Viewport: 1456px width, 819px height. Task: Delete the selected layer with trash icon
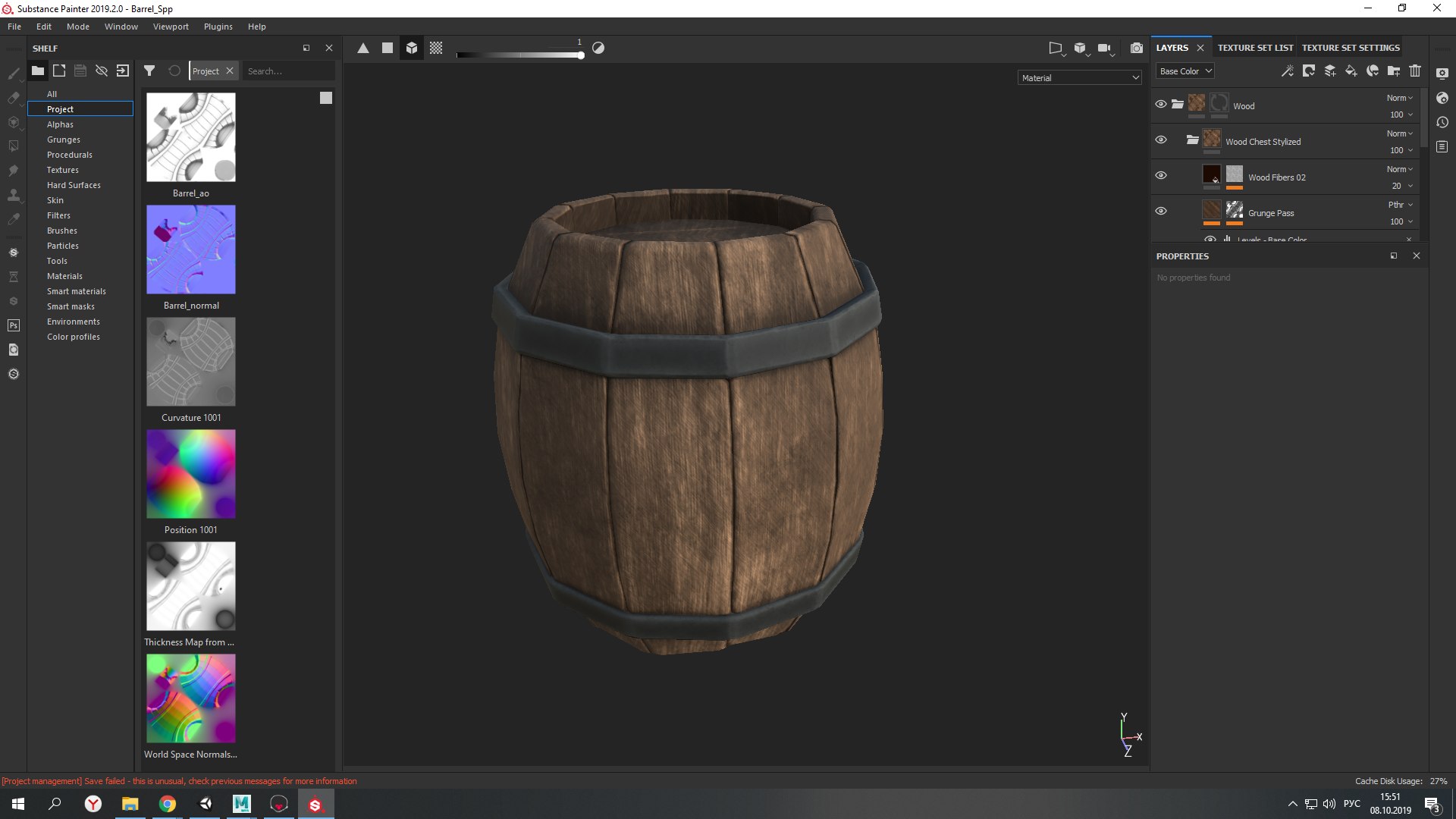tap(1415, 71)
